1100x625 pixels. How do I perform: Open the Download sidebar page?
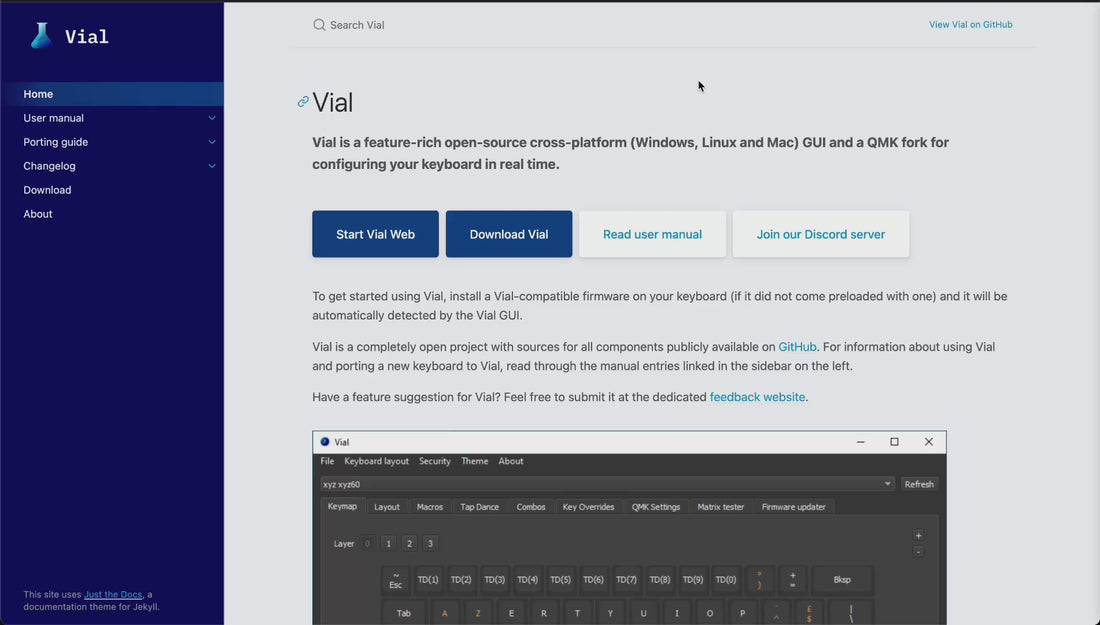[x=47, y=190]
